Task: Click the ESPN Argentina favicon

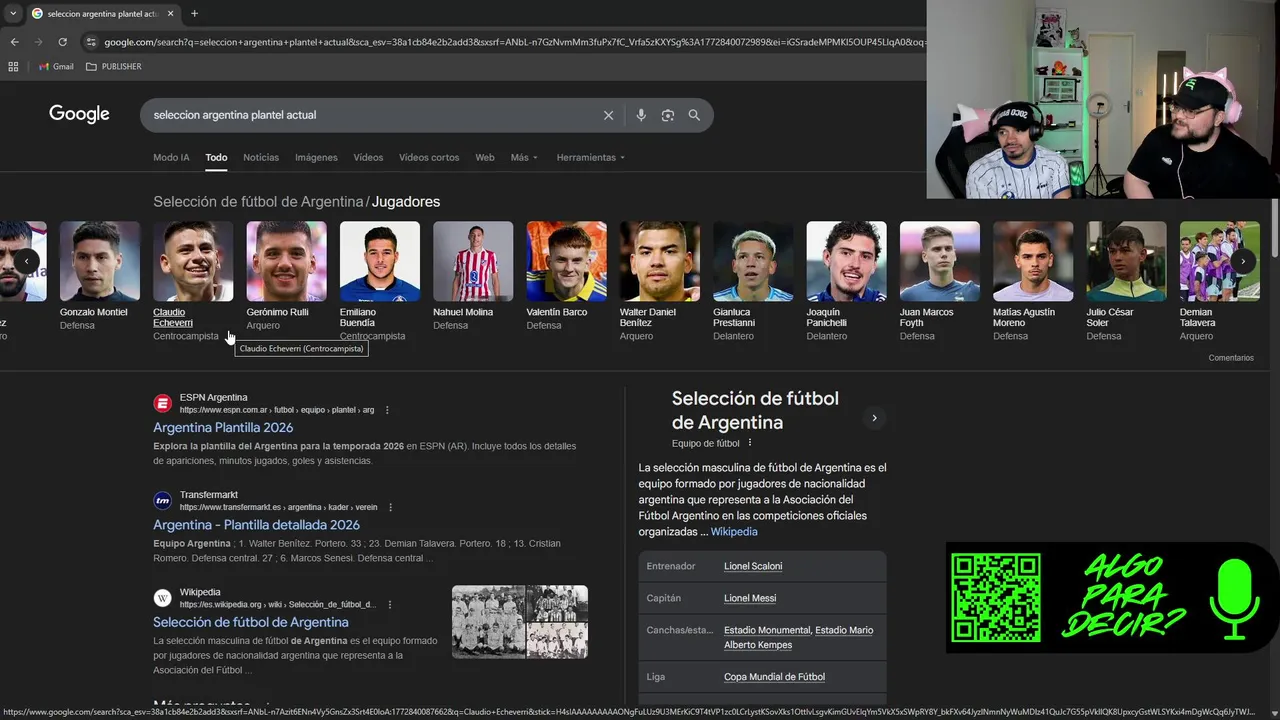Action: [x=162, y=403]
